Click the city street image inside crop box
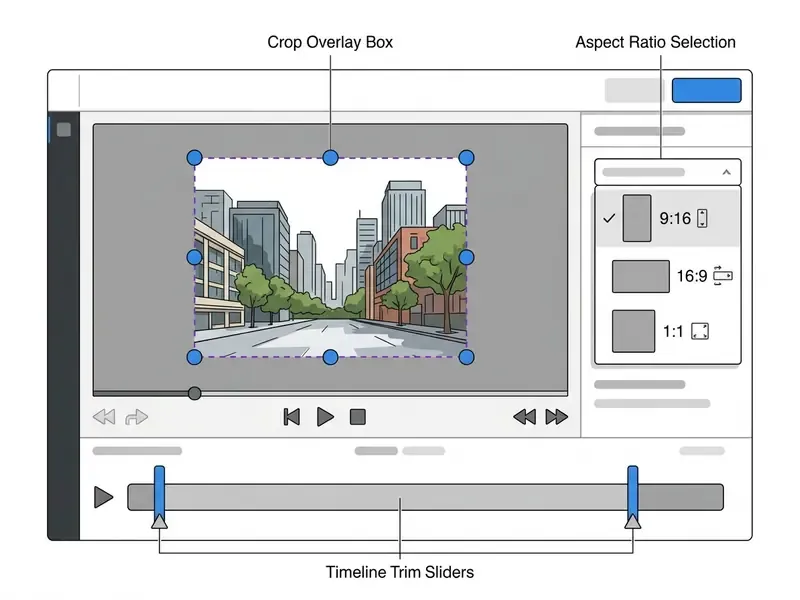Viewport: 800px width, 600px height. click(331, 257)
